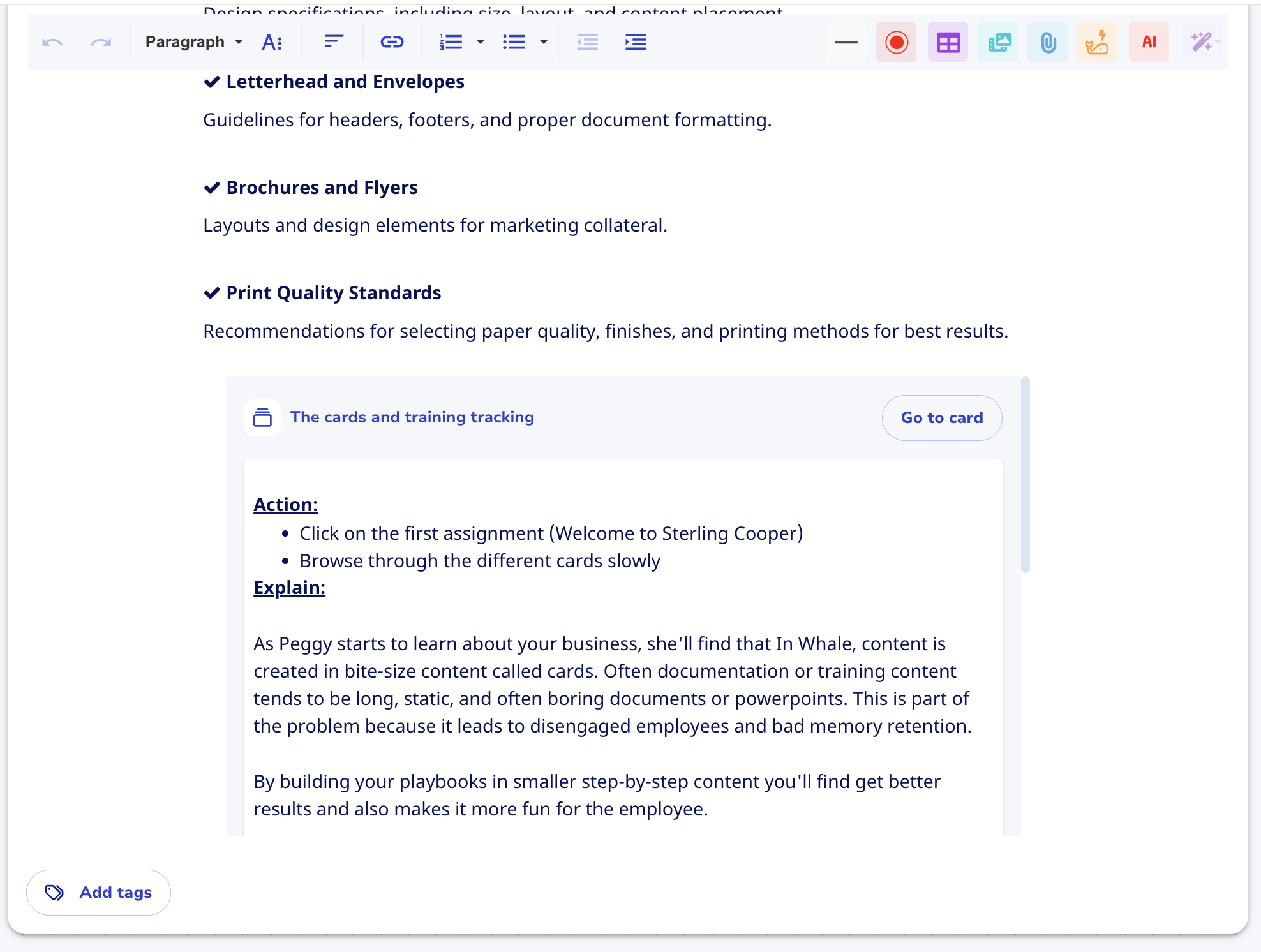1261x952 pixels.
Task: Insert a hyperlink with the link icon
Action: tap(392, 42)
